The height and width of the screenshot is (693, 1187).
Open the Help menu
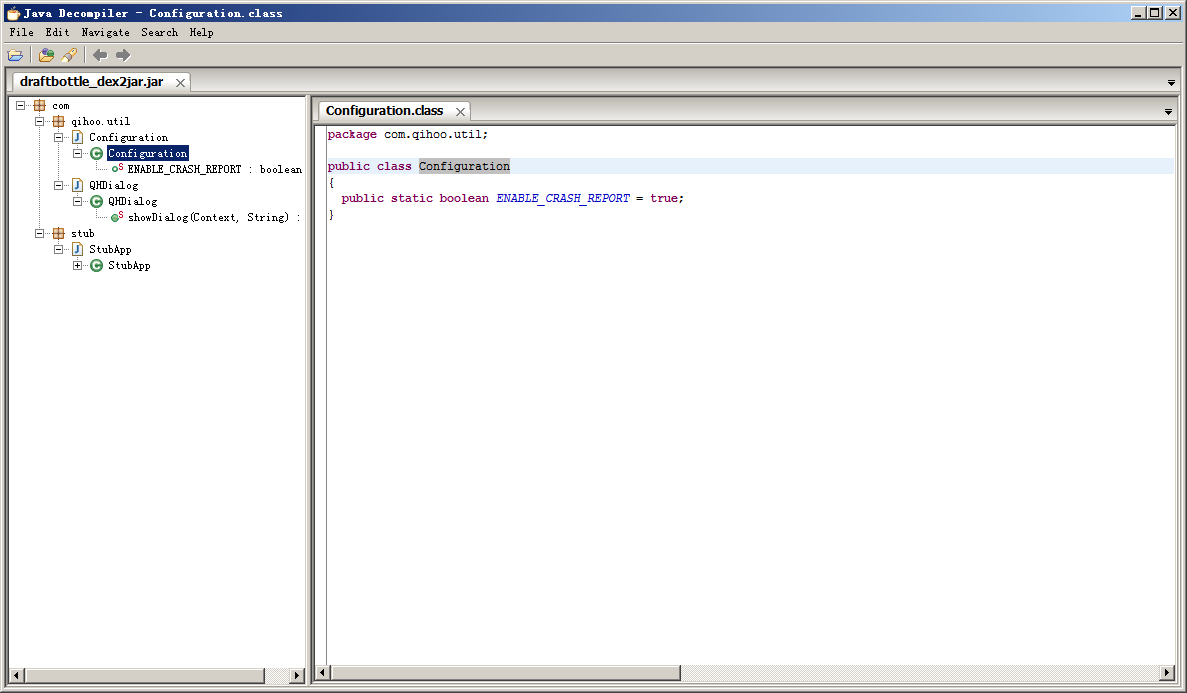pyautogui.click(x=201, y=33)
